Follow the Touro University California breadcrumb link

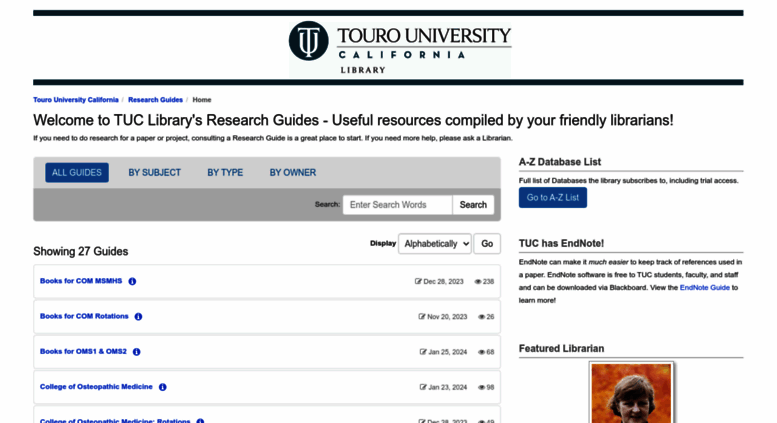[x=76, y=100]
